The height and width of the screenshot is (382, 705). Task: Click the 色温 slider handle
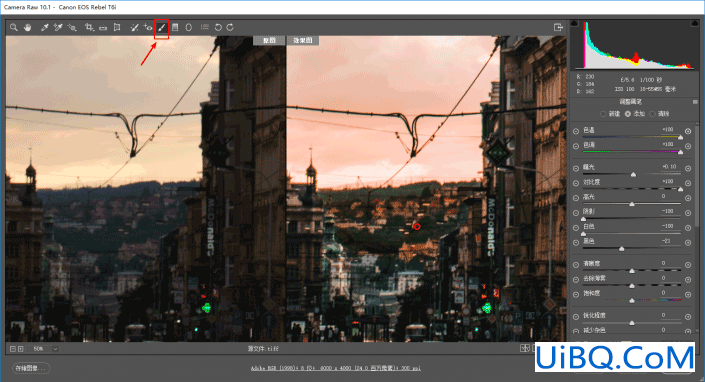[680, 138]
